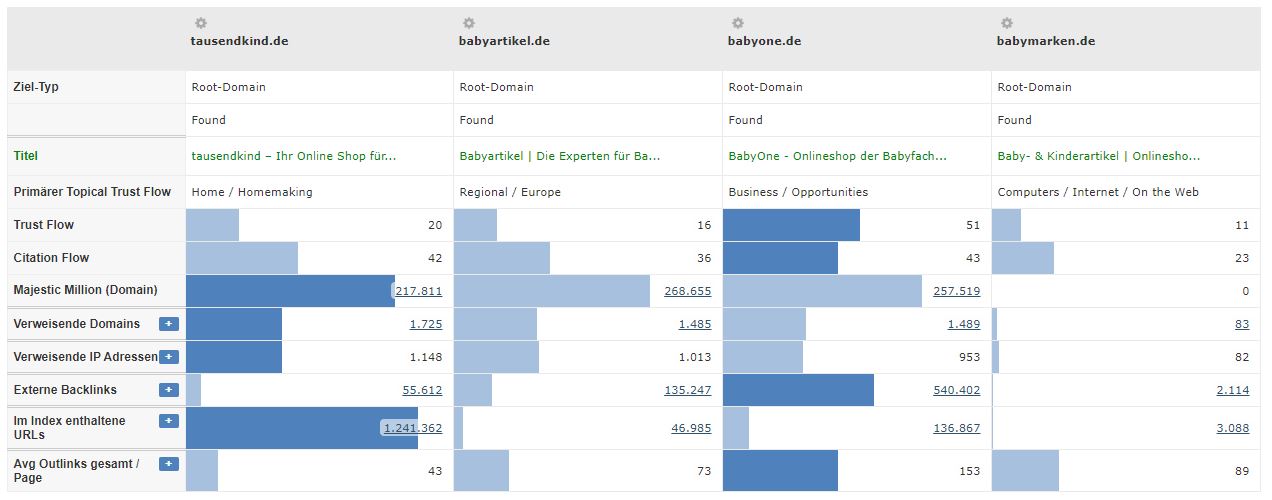Expand the Avg Outlinks gesamt / Page row
1272x500 pixels.
[169, 464]
